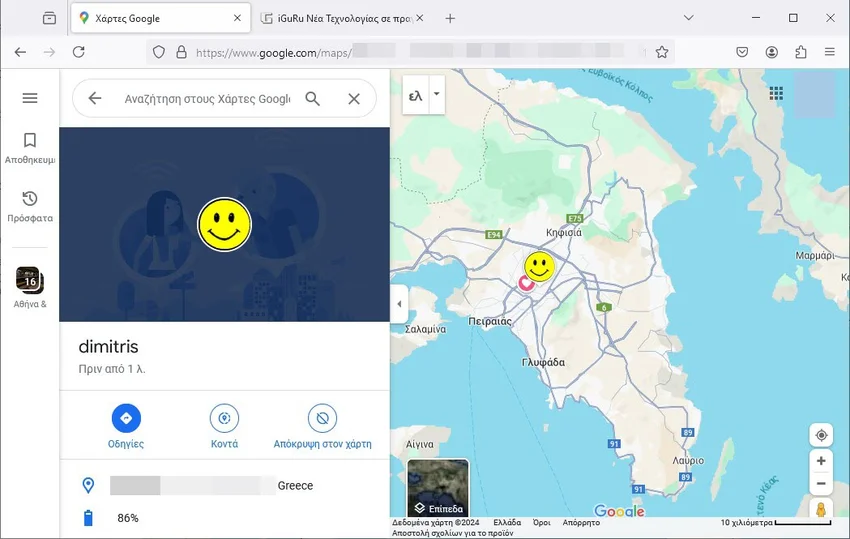Open Recents (Πρόσφατα) history
The width and height of the screenshot is (850, 539).
click(30, 207)
